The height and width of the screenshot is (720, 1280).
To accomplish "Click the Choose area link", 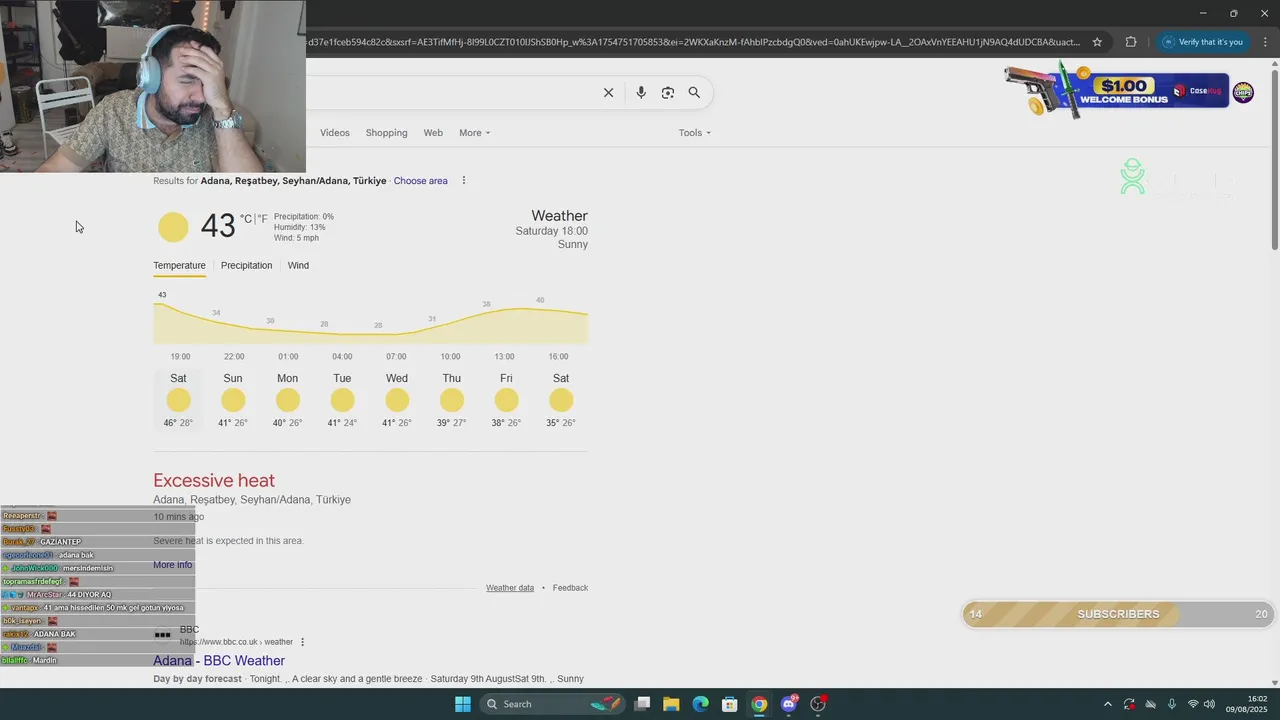I will (420, 181).
